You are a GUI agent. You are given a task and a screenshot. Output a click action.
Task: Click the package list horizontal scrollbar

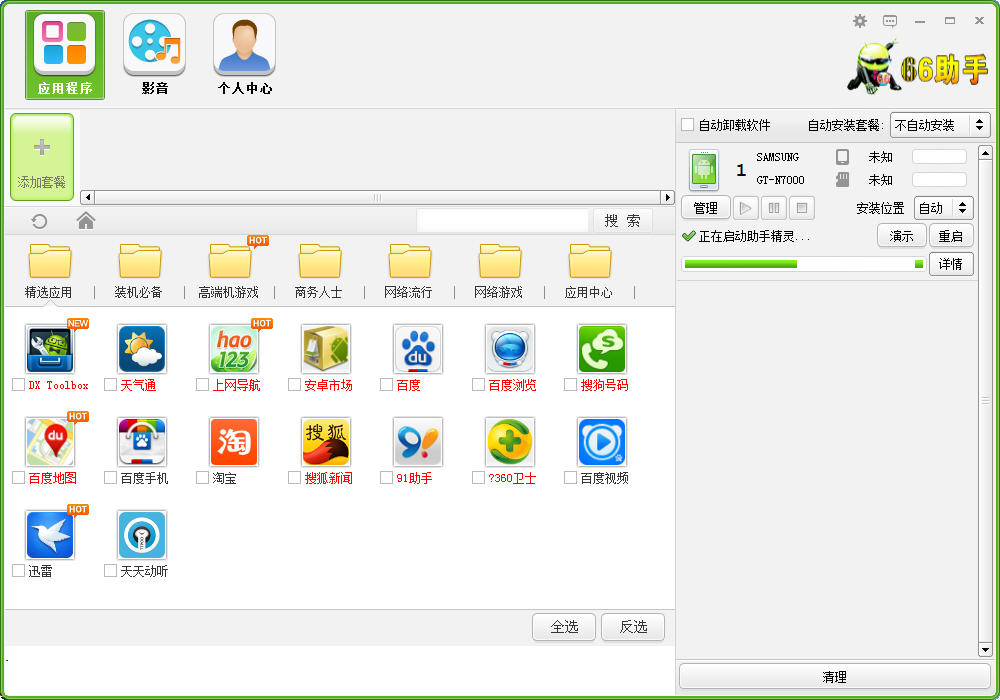378,197
